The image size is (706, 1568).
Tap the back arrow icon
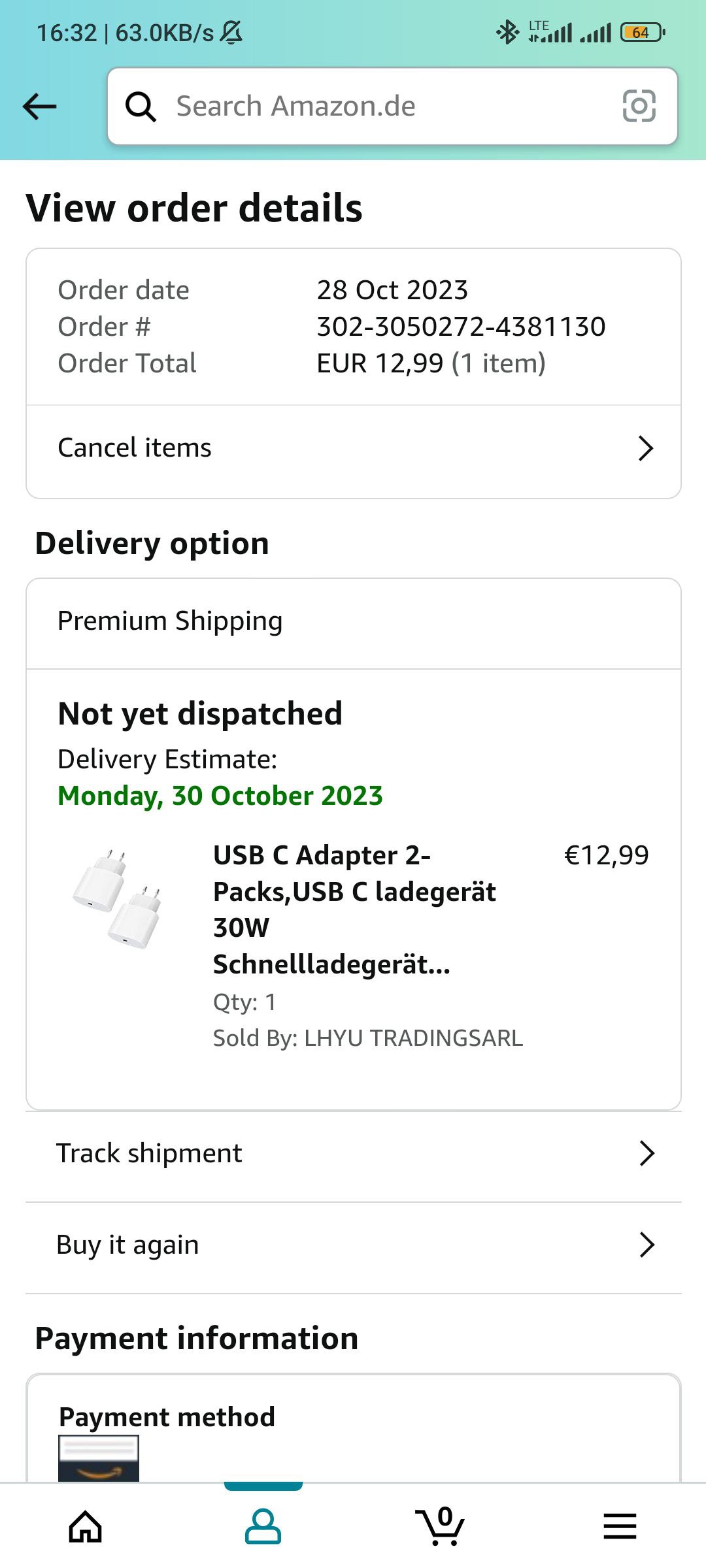pos(40,106)
